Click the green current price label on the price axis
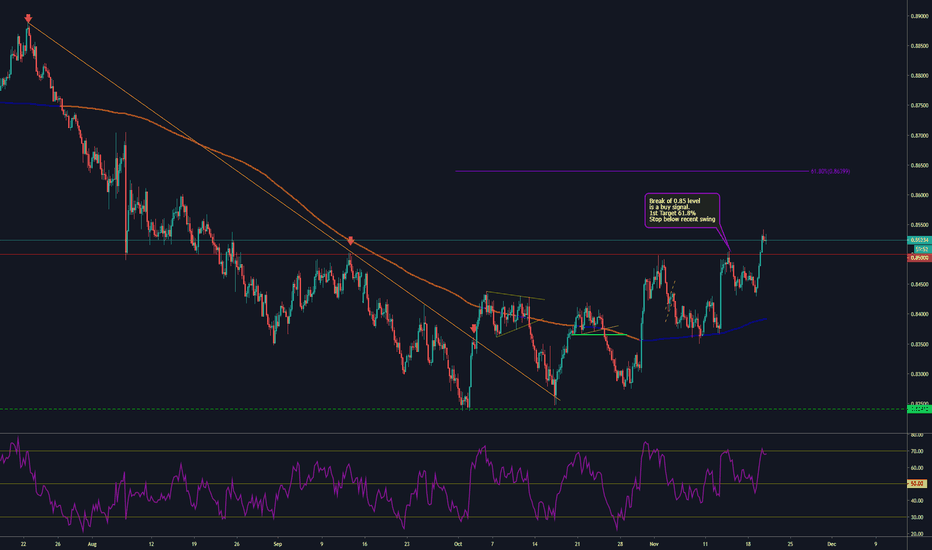 coord(920,240)
